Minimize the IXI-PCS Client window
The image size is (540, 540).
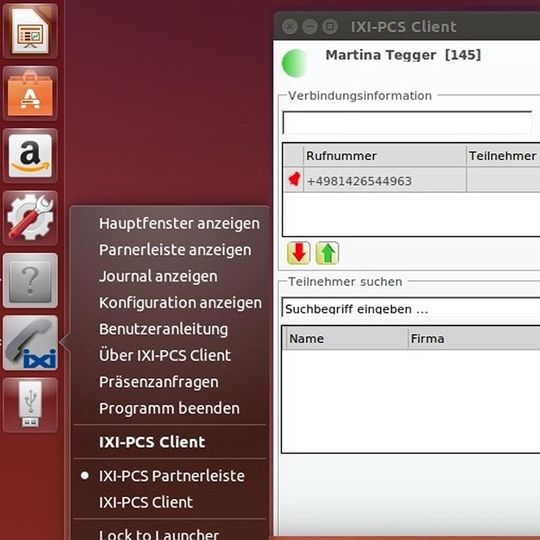(310, 27)
